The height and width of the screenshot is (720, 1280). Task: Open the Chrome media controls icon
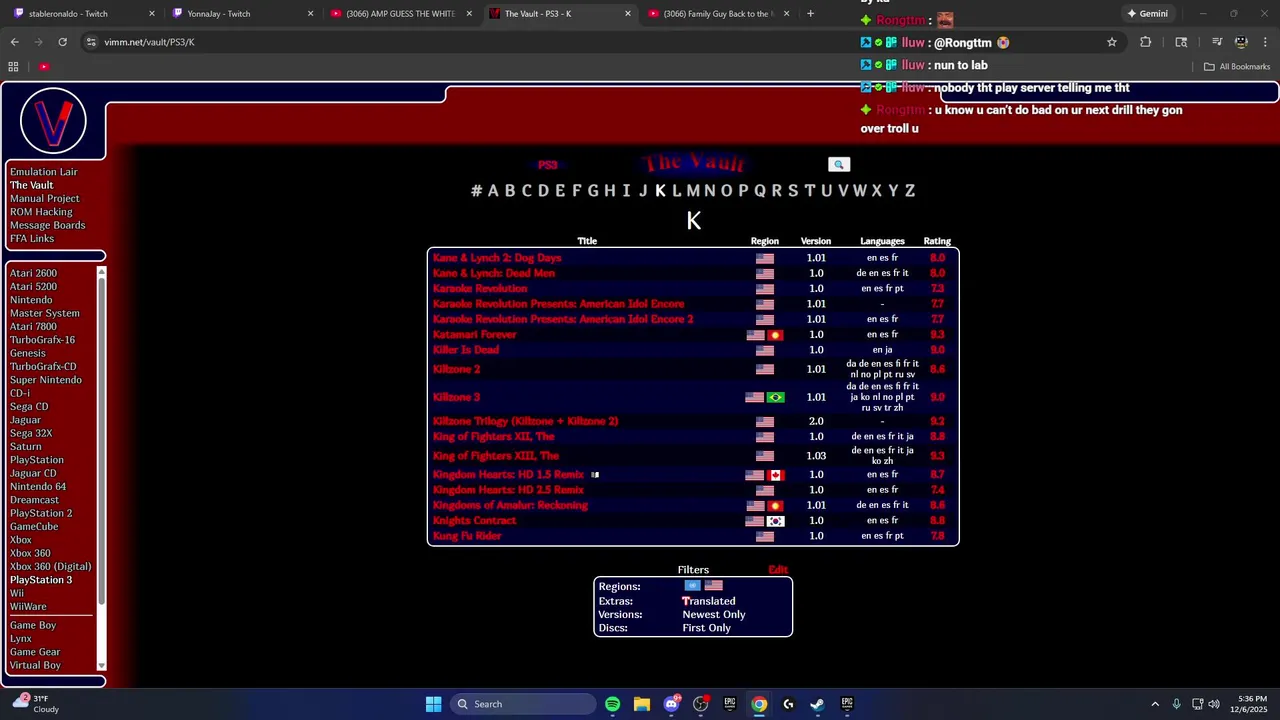coord(1217,42)
